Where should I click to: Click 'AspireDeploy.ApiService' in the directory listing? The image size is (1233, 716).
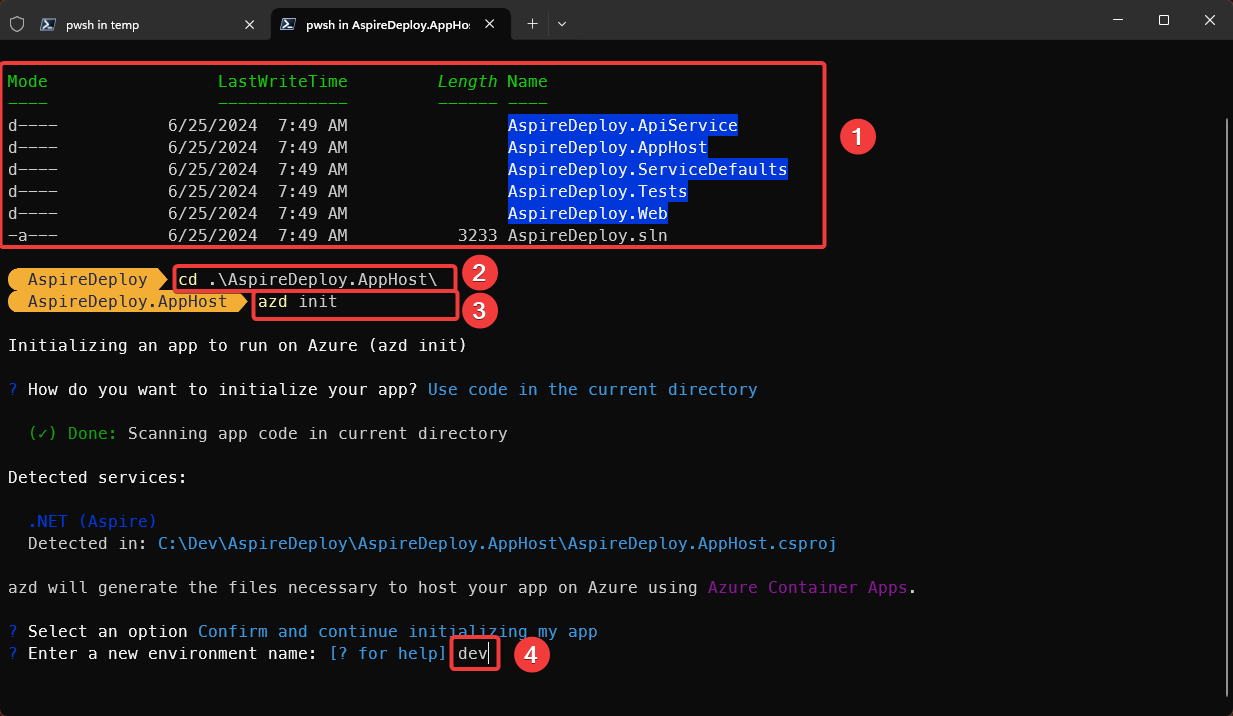(x=622, y=125)
